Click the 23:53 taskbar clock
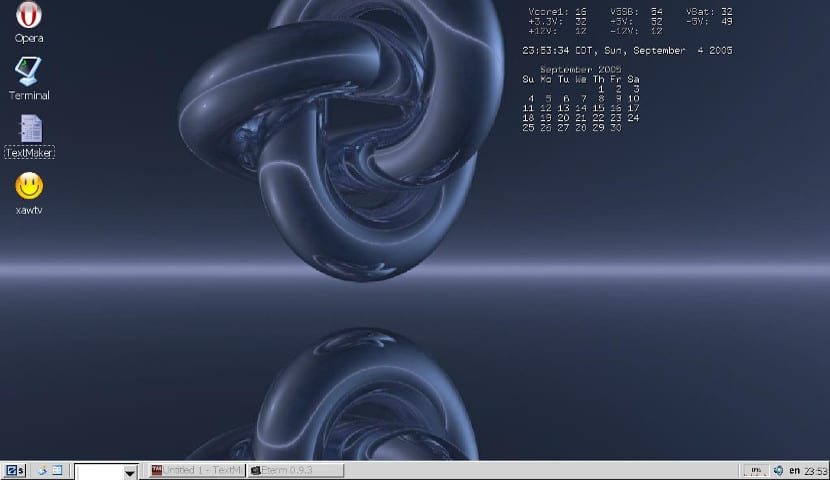The image size is (830, 480). click(x=816, y=471)
